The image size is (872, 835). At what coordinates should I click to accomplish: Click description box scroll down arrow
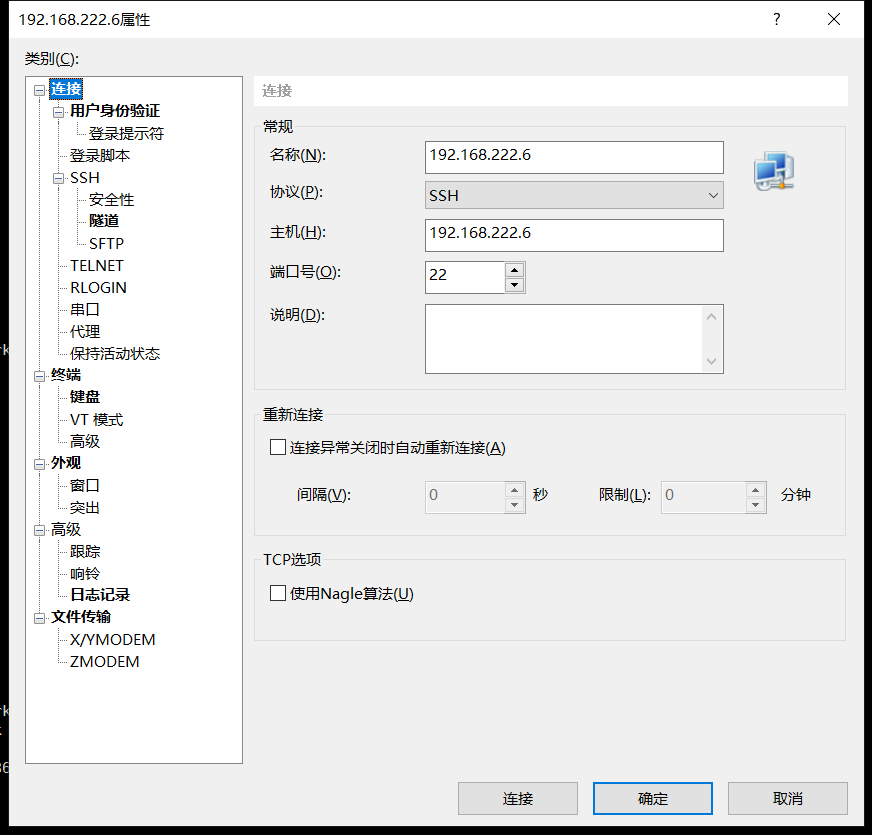[711, 361]
